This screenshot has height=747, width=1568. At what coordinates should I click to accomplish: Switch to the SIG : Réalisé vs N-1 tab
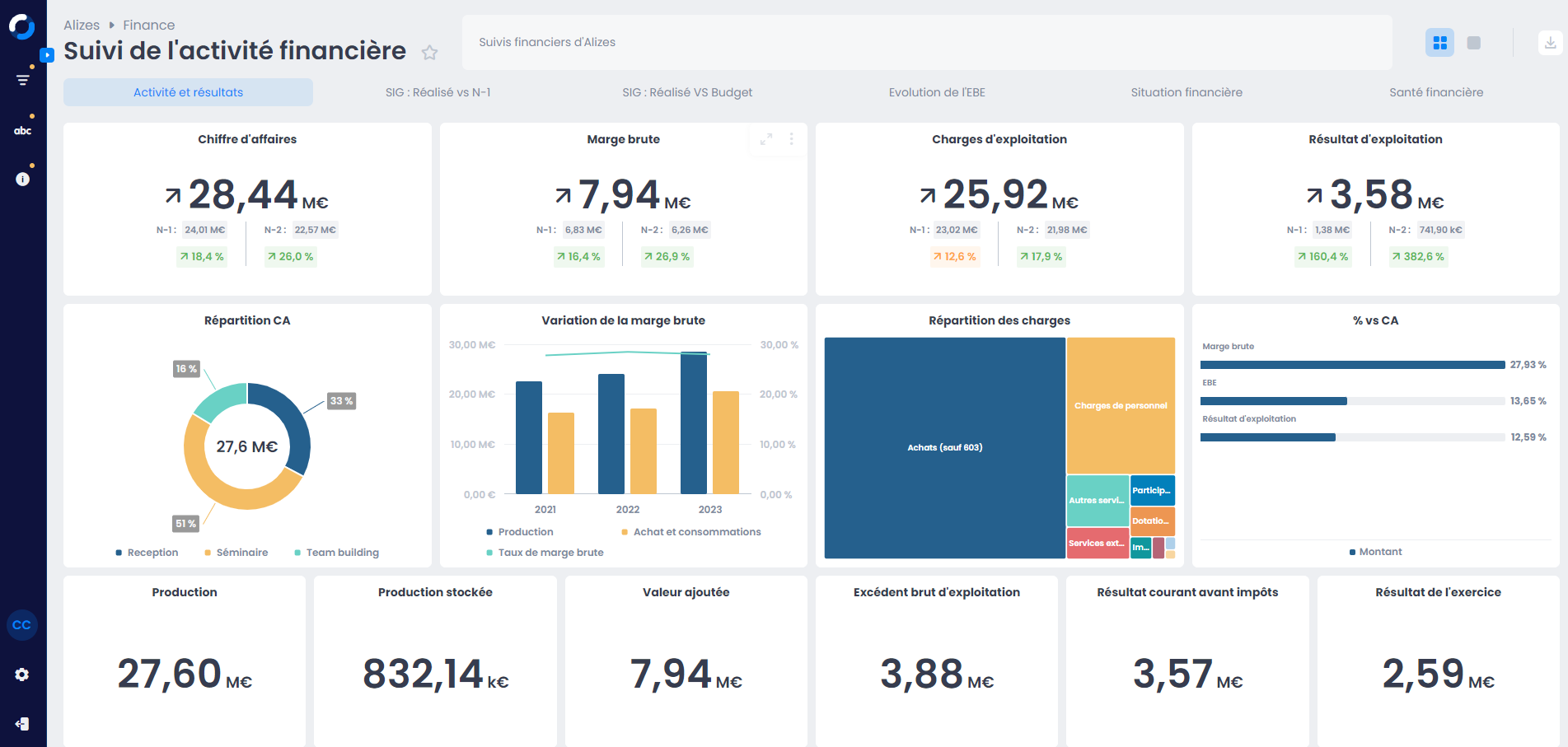pyautogui.click(x=437, y=92)
